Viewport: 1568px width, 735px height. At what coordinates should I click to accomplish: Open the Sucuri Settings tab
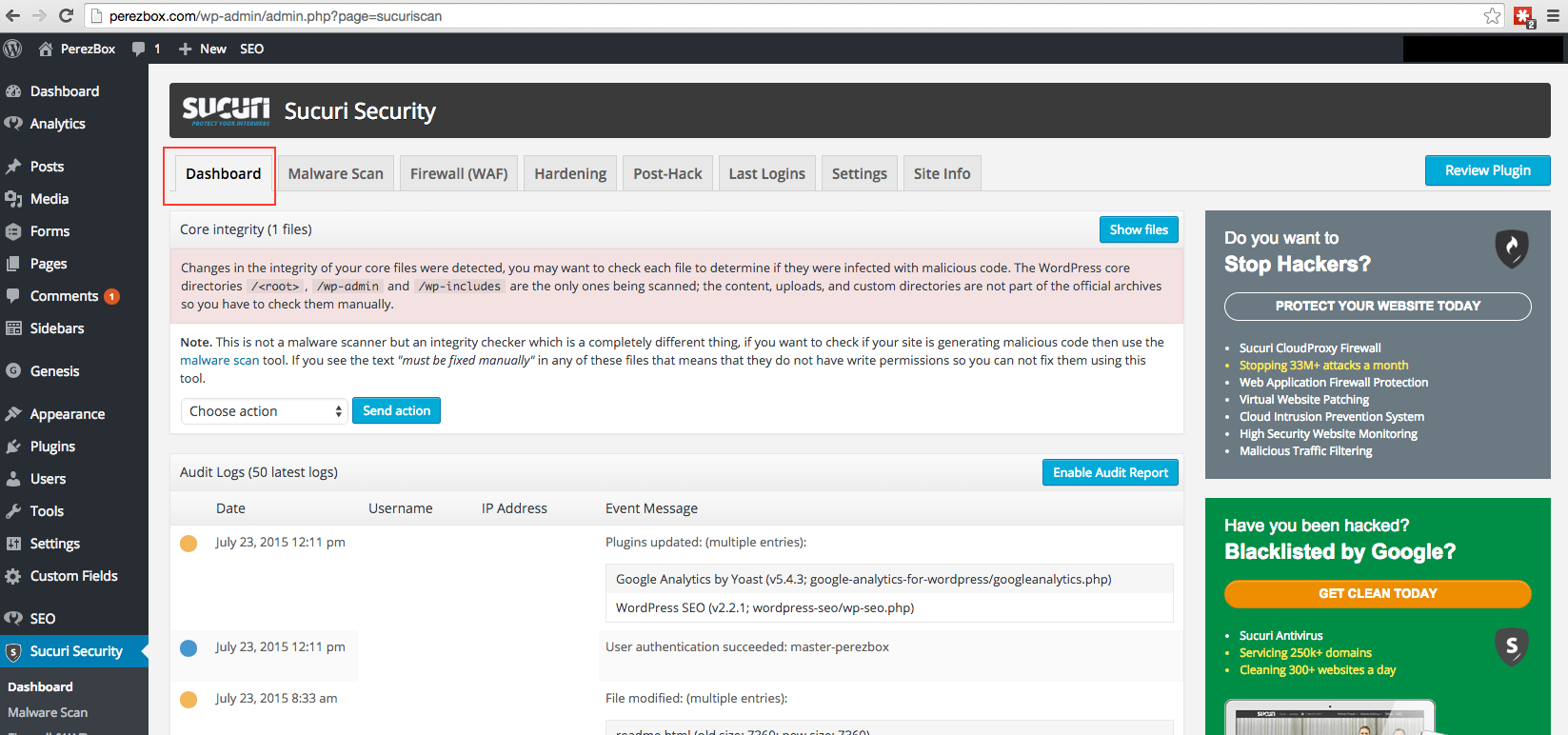pos(860,173)
